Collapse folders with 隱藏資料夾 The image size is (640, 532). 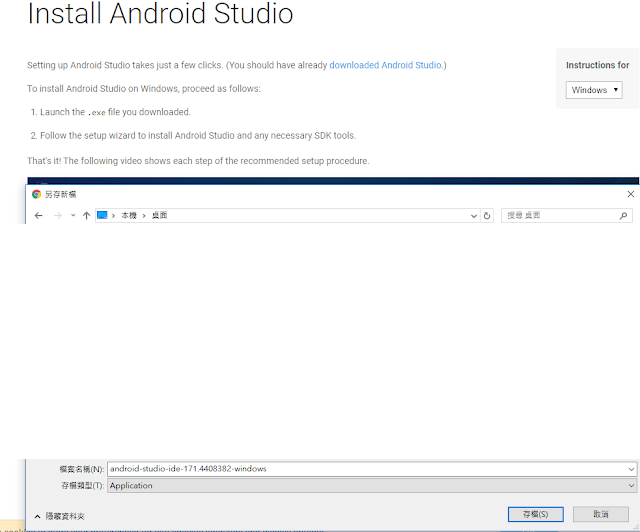pos(60,516)
